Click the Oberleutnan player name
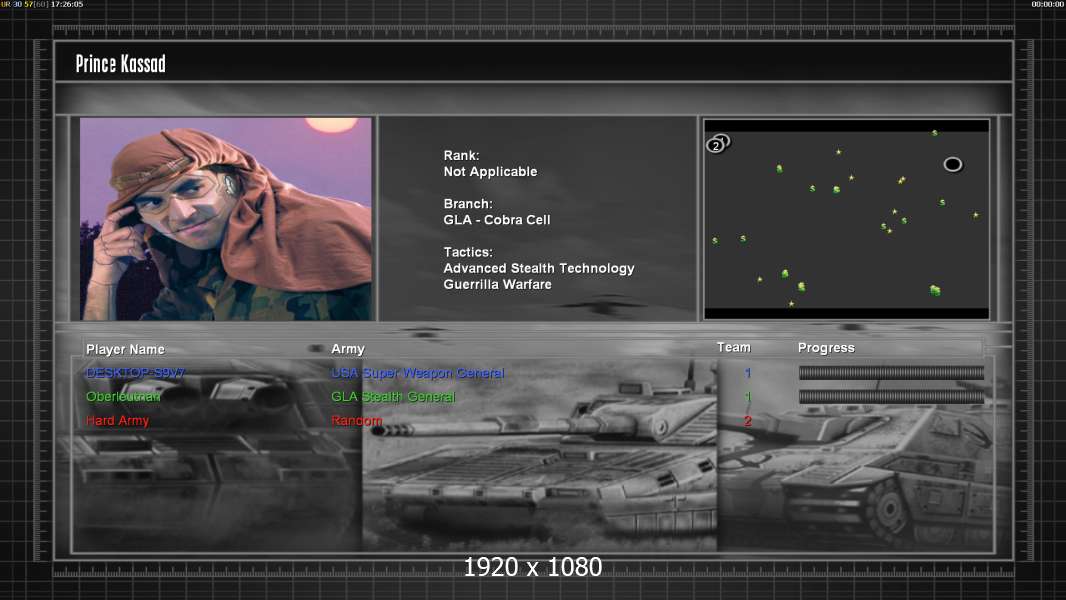This screenshot has width=1066, height=600. click(x=123, y=397)
